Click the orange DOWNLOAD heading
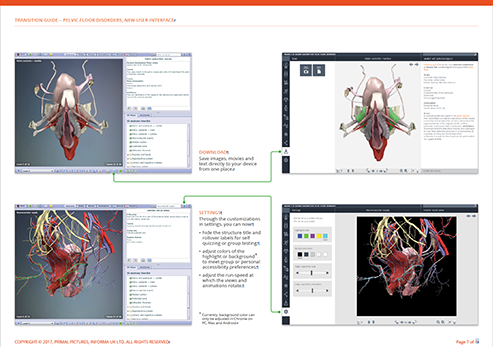This screenshot has height=360, width=493. pyautogui.click(x=213, y=152)
